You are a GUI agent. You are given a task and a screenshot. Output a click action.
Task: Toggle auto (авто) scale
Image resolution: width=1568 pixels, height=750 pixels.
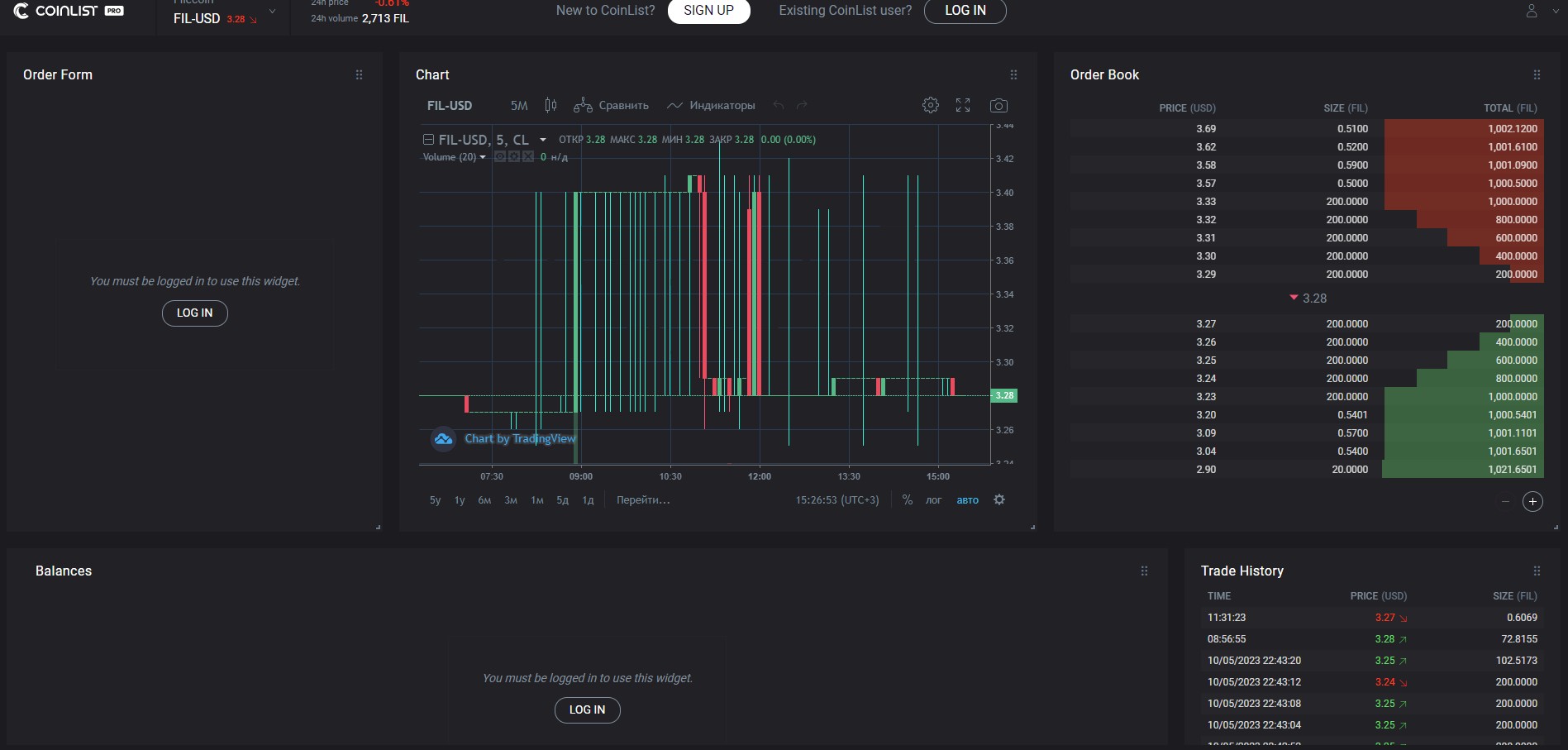coord(968,500)
